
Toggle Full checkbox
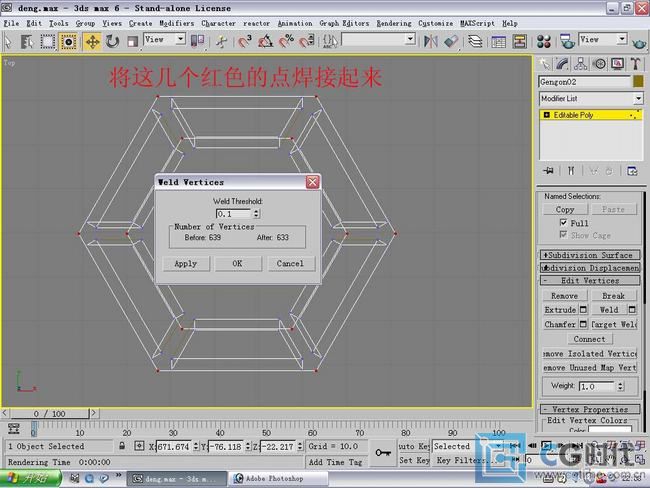(x=563, y=223)
